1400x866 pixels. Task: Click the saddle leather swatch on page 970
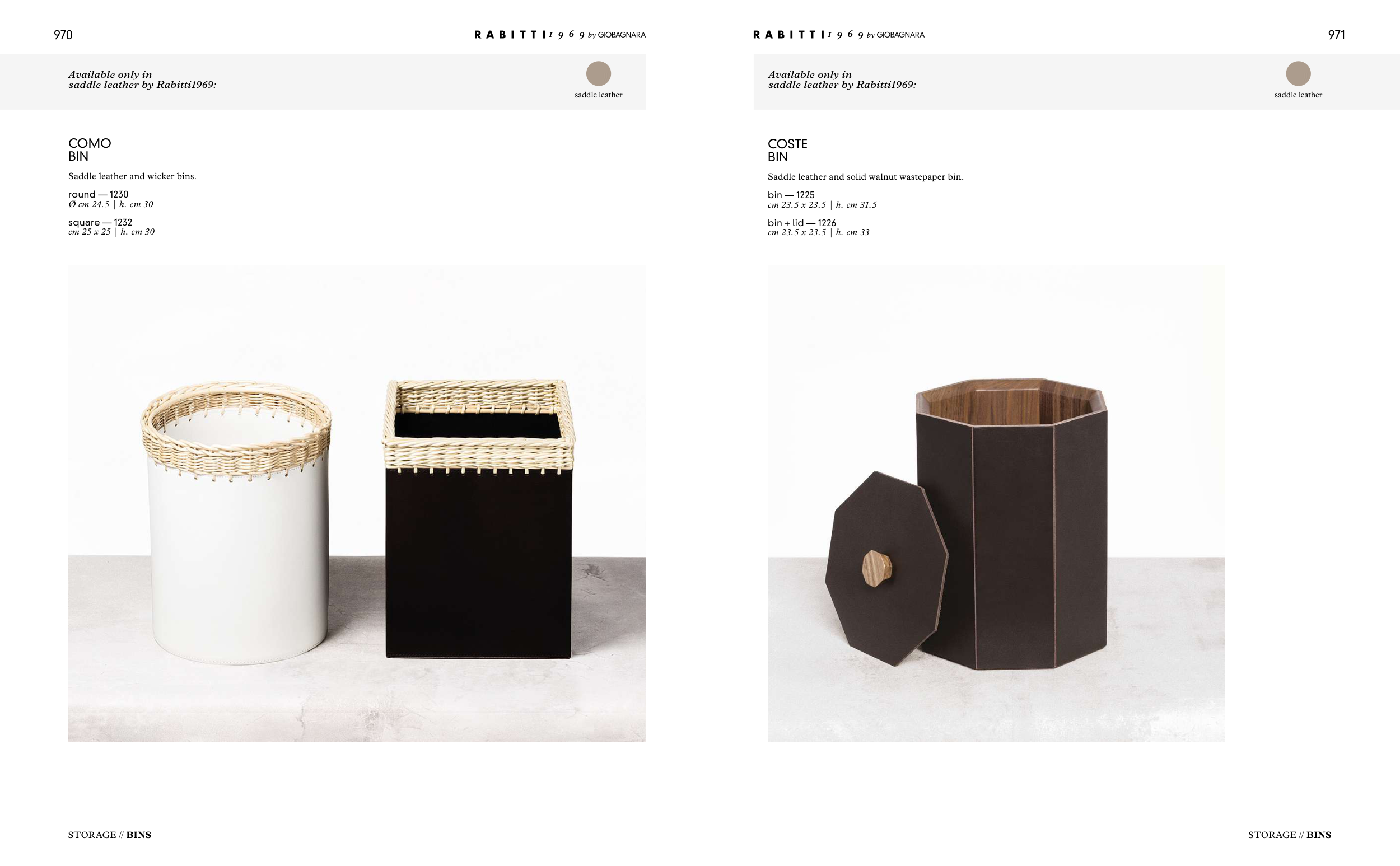598,73
